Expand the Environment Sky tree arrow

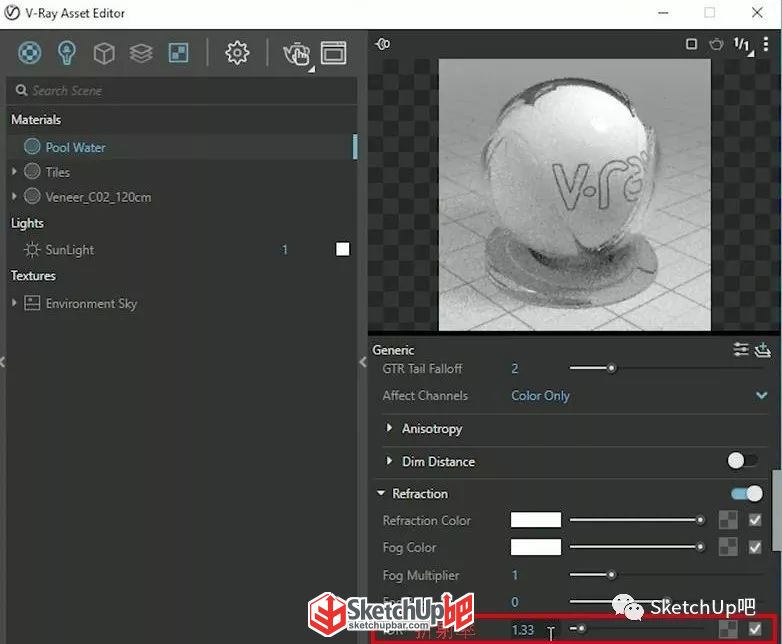pyautogui.click(x=14, y=303)
